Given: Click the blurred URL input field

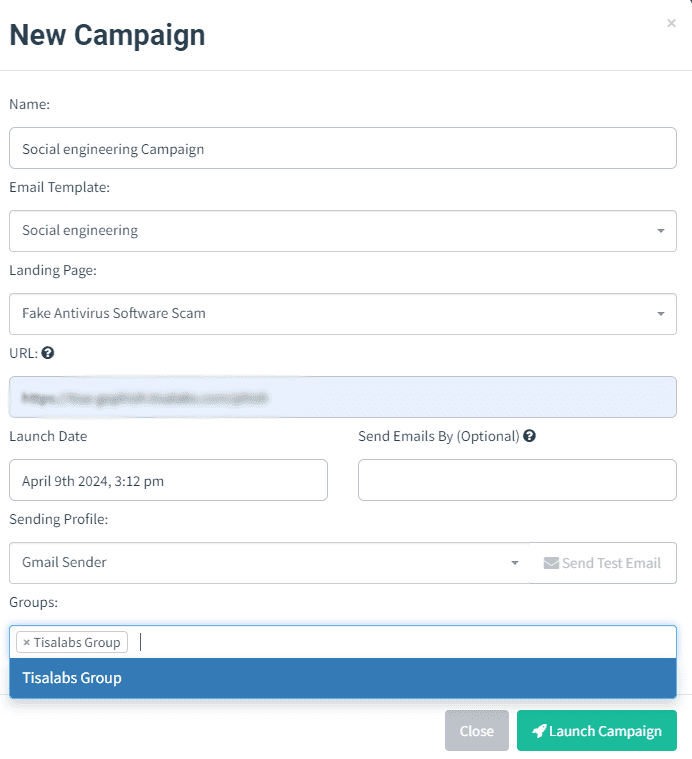Looking at the screenshot, I should point(343,397).
